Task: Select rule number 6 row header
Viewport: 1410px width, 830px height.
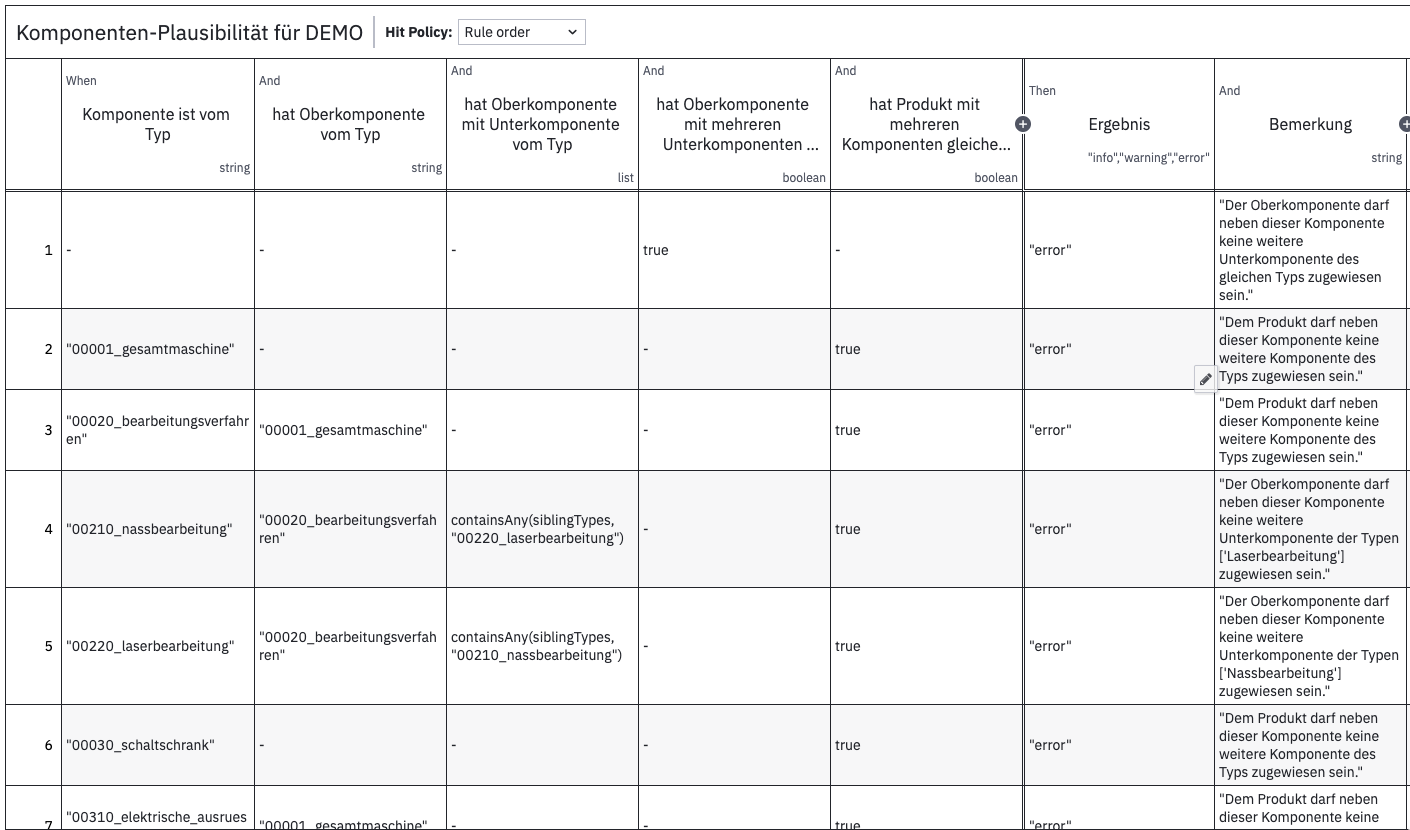Action: [x=34, y=745]
